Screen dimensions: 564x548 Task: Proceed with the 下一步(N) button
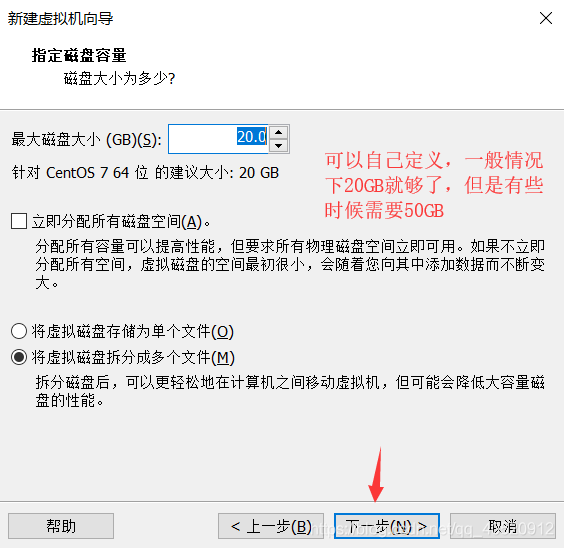tap(387, 526)
